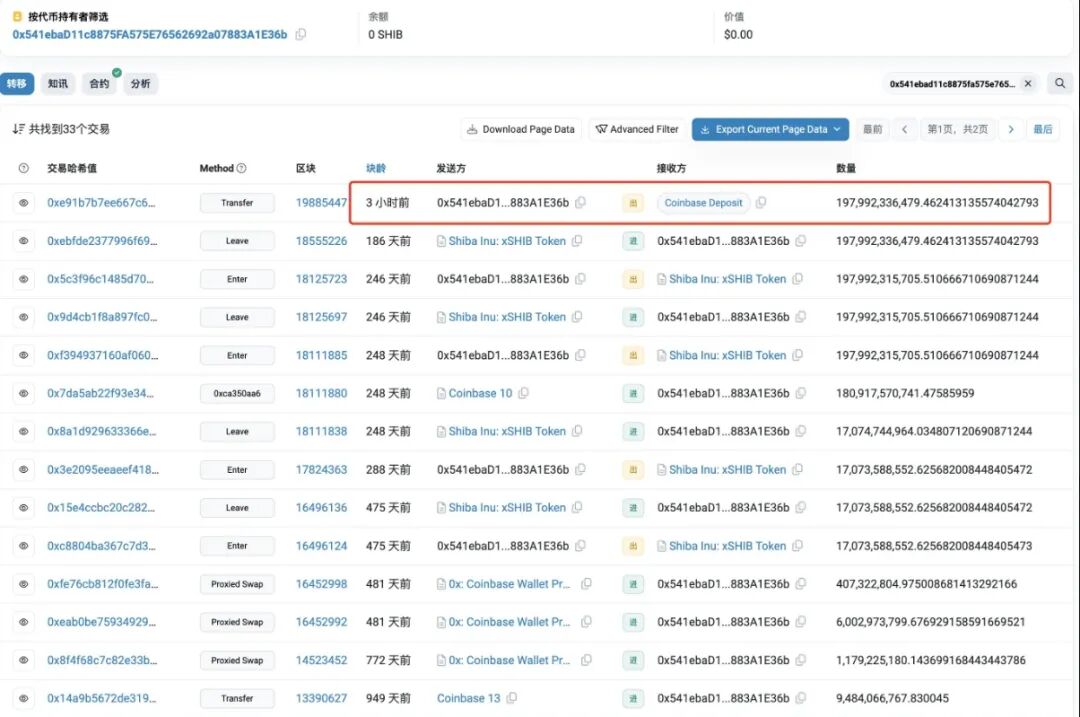Preview transaction 0x5c3f96c1485d70 eye icon
This screenshot has width=1080, height=717.
coord(23,279)
